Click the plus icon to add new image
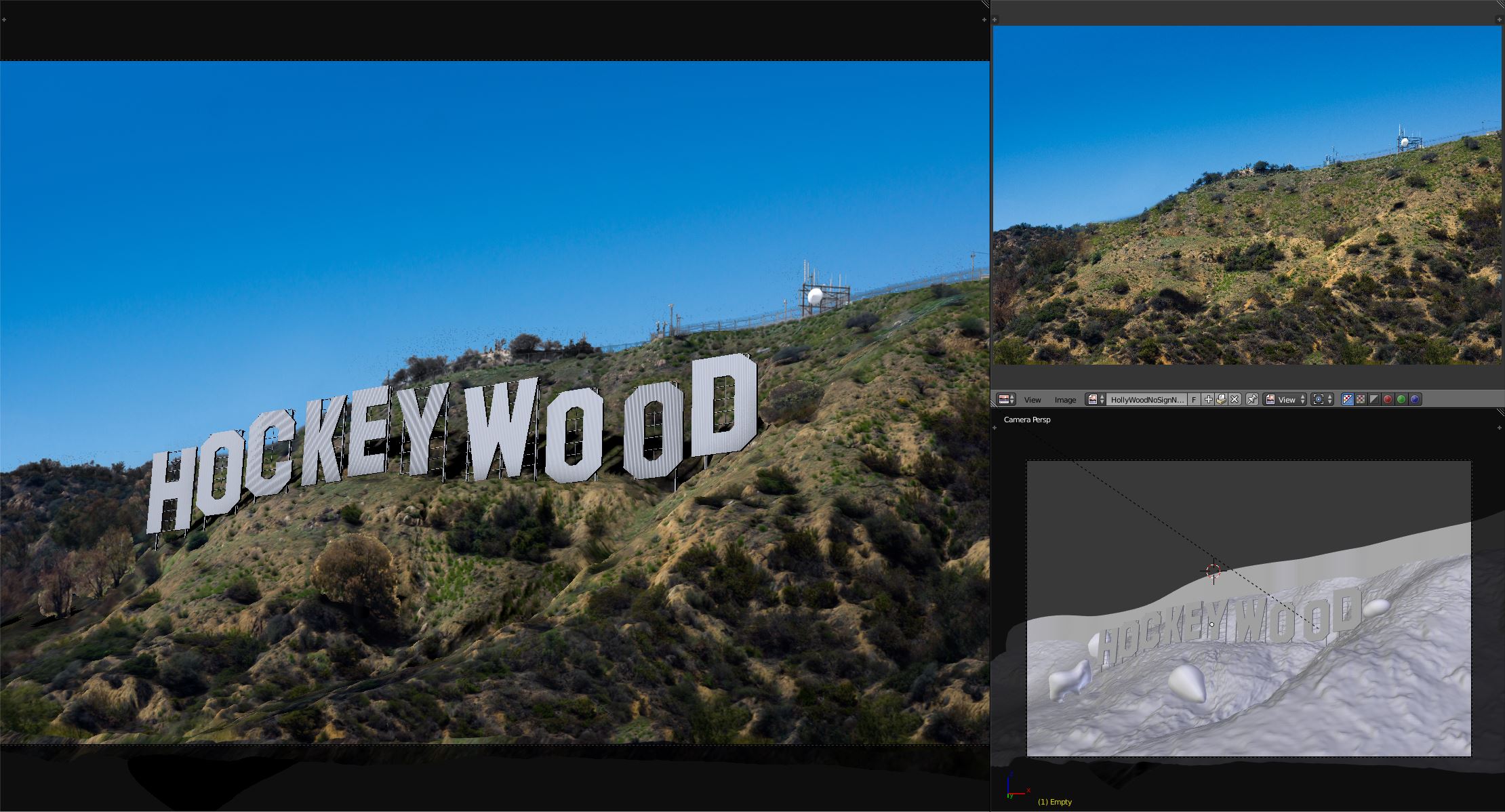This screenshot has height=812, width=1505. [1208, 400]
